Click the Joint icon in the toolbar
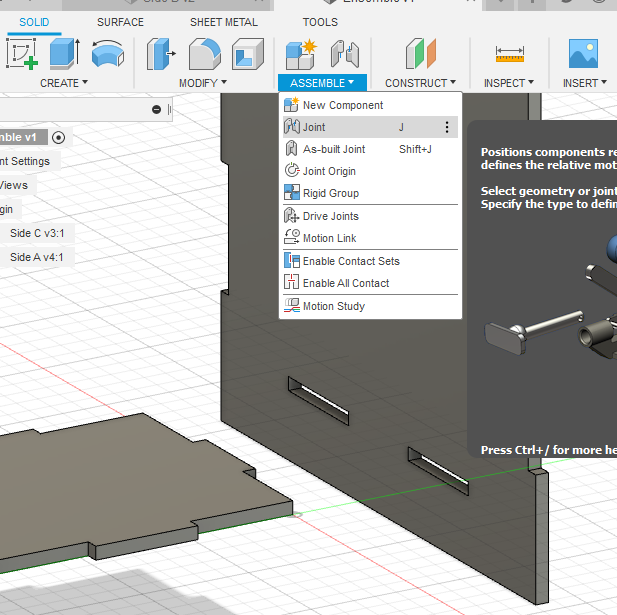 [345, 54]
